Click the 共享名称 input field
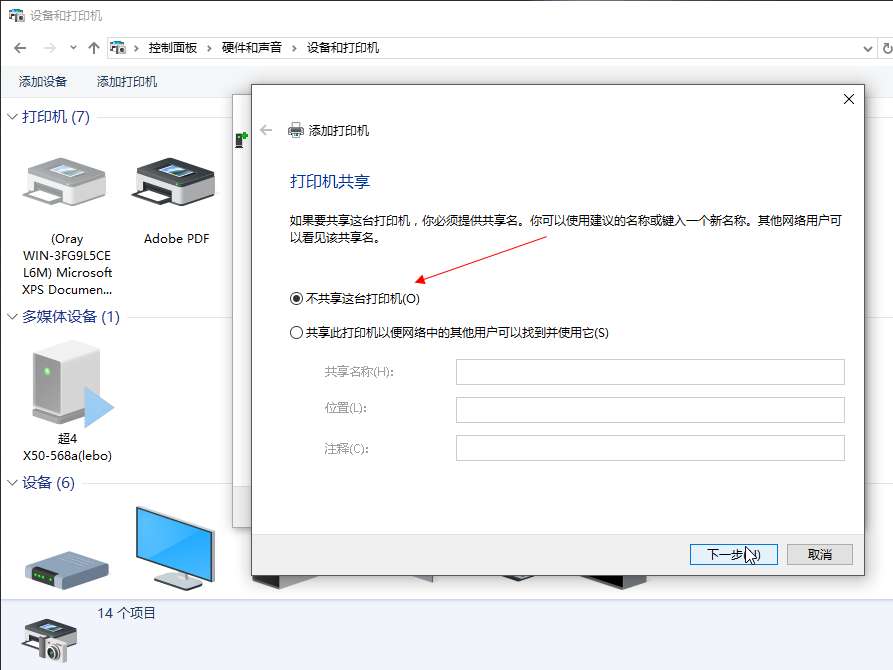 pos(650,372)
